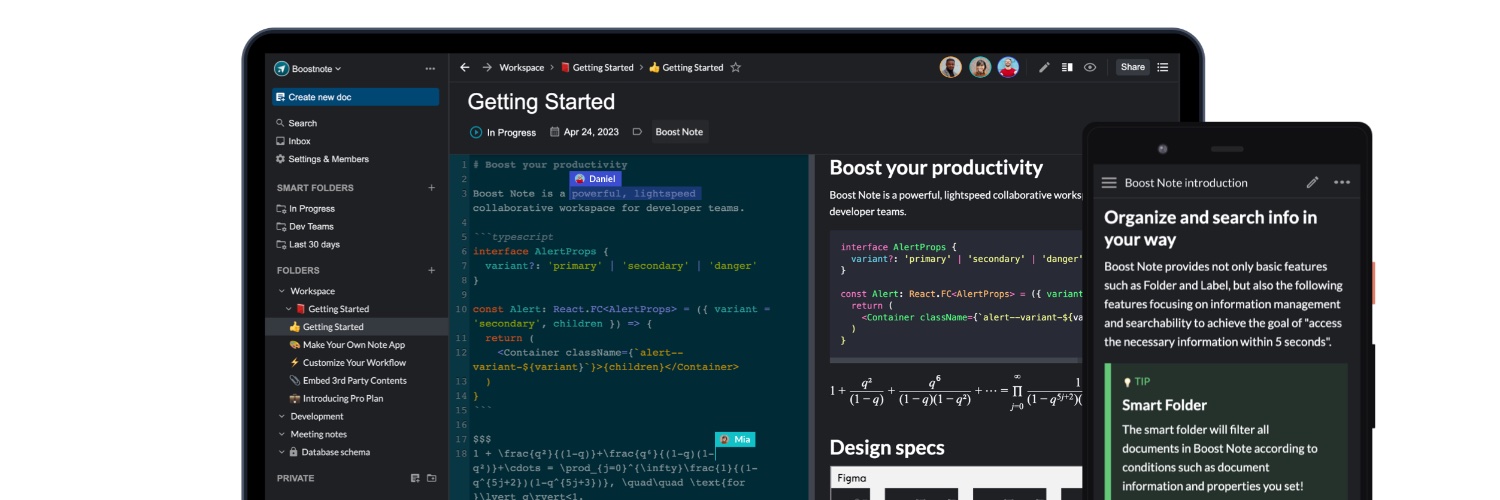Bookmark the doc with the star icon
Viewport: 1500px width, 500px height.
pyautogui.click(x=736, y=68)
